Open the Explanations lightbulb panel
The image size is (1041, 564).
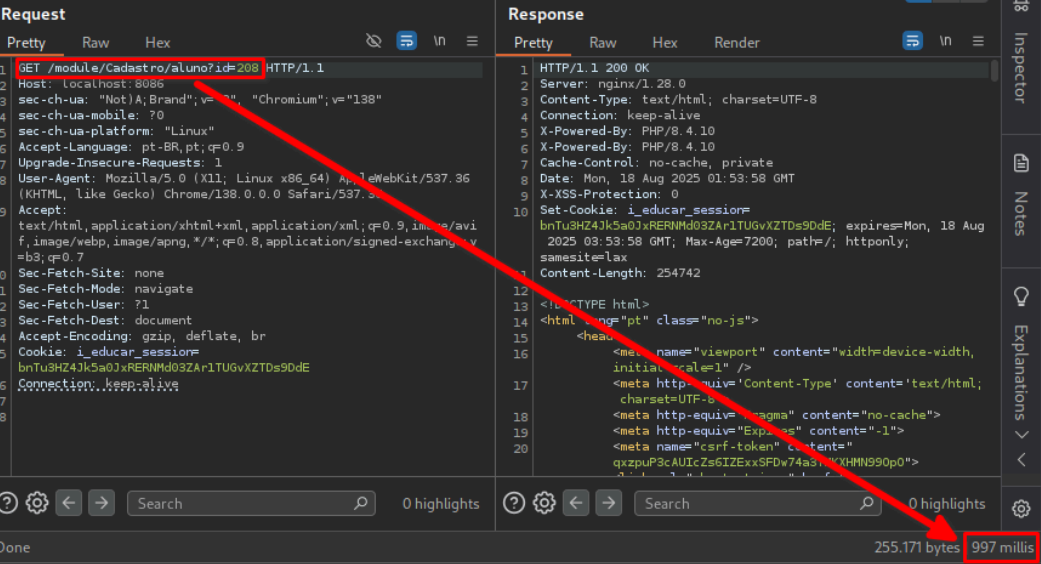(1020, 296)
